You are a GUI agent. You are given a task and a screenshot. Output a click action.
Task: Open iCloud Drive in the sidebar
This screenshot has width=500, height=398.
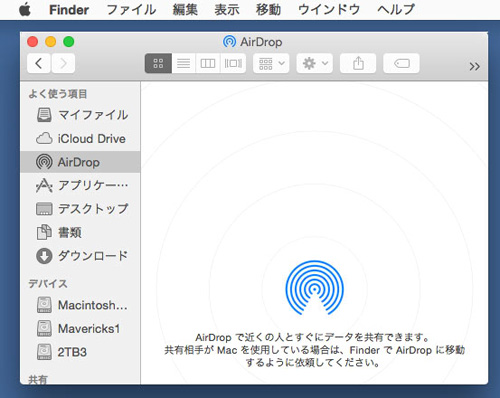point(80,138)
